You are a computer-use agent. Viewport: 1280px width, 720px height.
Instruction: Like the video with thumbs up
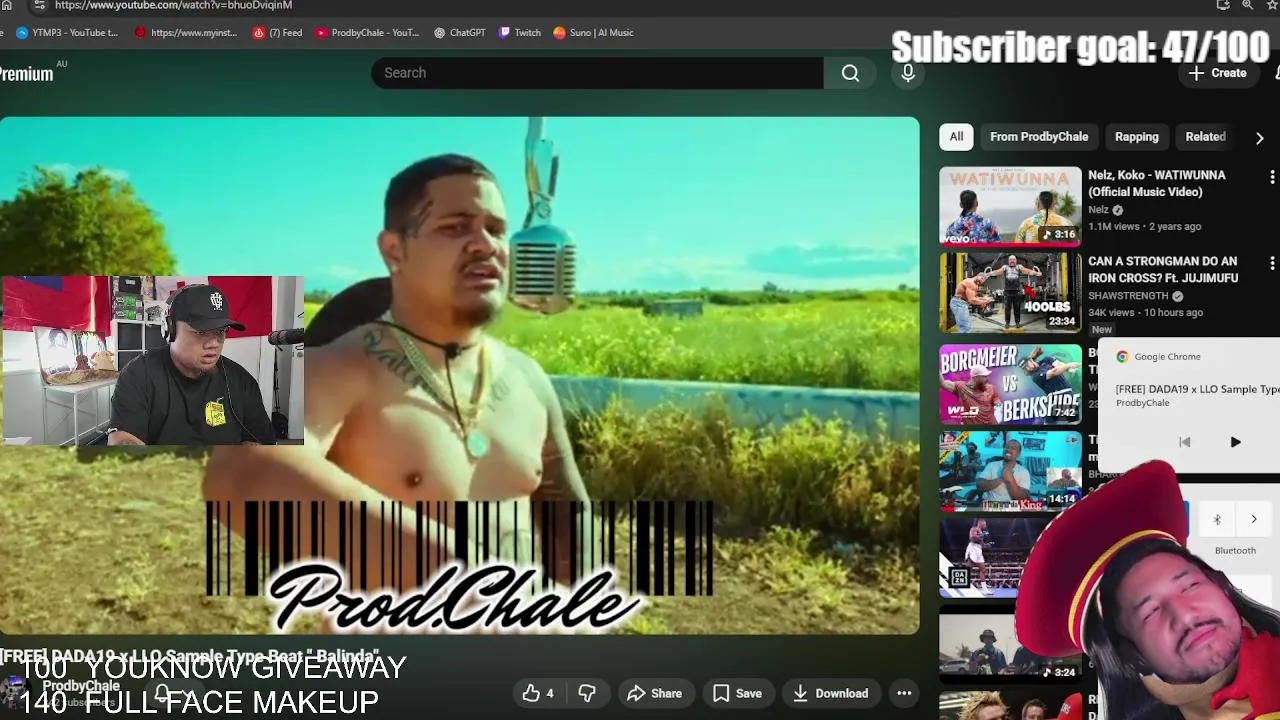pos(538,693)
